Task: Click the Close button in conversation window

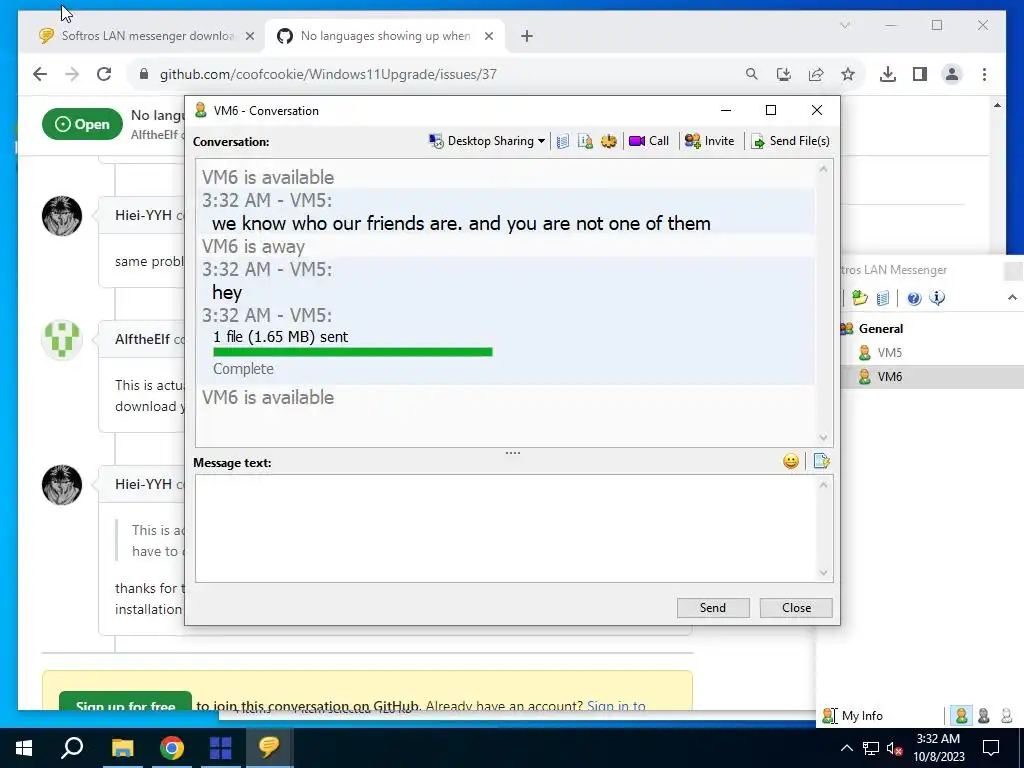Action: coord(796,608)
